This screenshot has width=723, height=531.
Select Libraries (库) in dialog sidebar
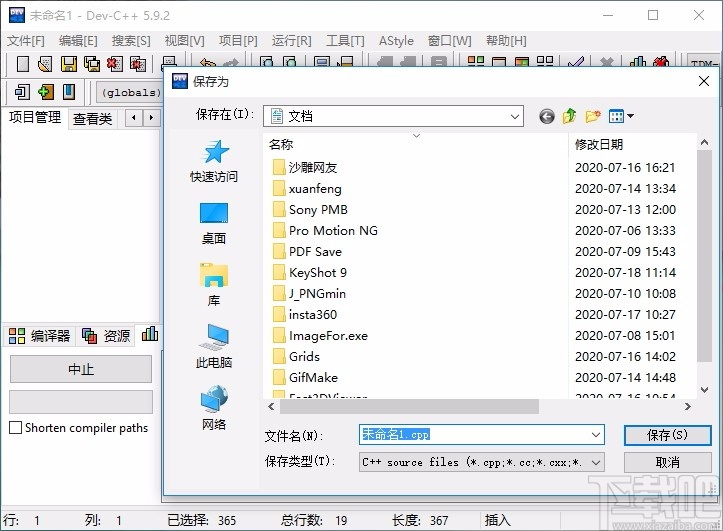tap(214, 285)
